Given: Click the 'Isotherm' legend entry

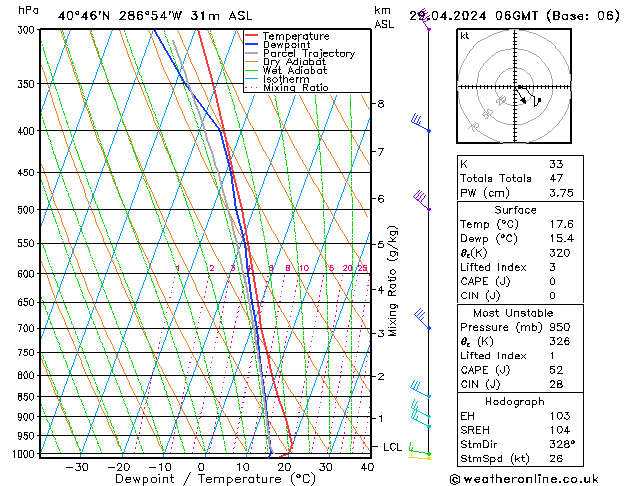Looking at the screenshot, I should [277, 79].
